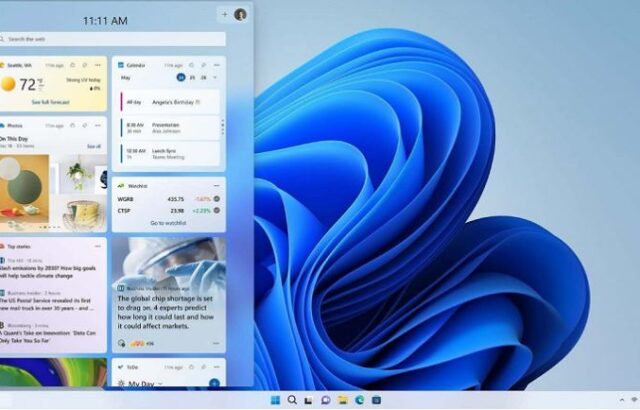Select date 26 in Calendar widget
The width and height of the screenshot is (640, 410).
pyautogui.click(x=204, y=78)
